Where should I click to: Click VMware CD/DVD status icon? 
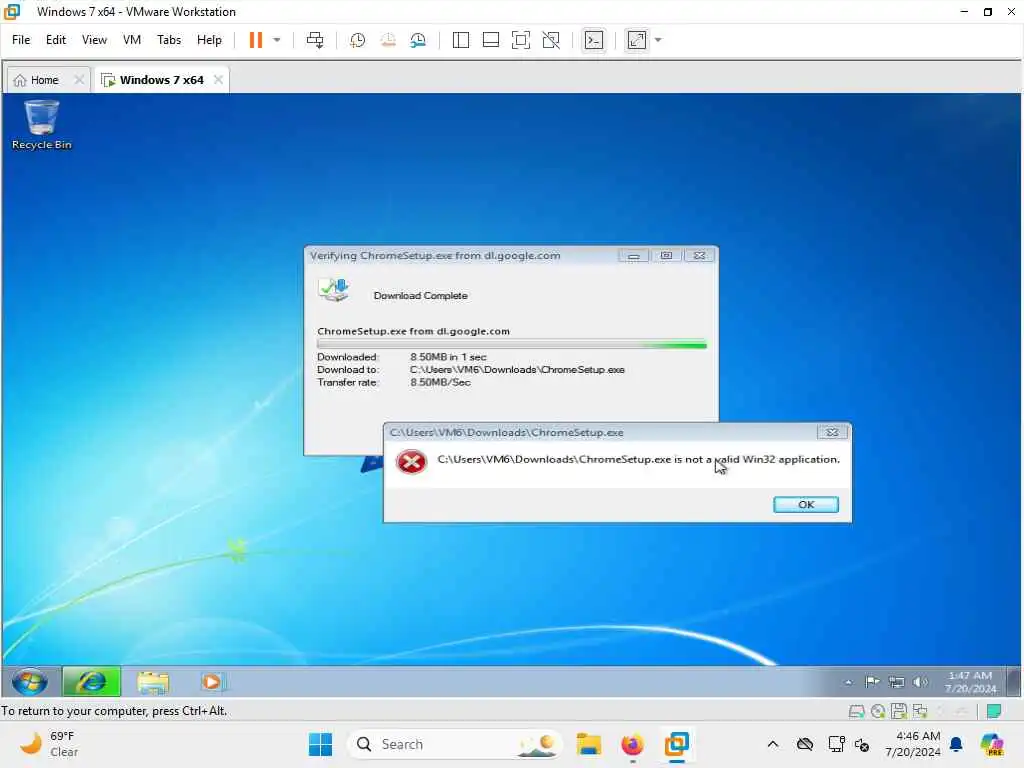click(878, 711)
